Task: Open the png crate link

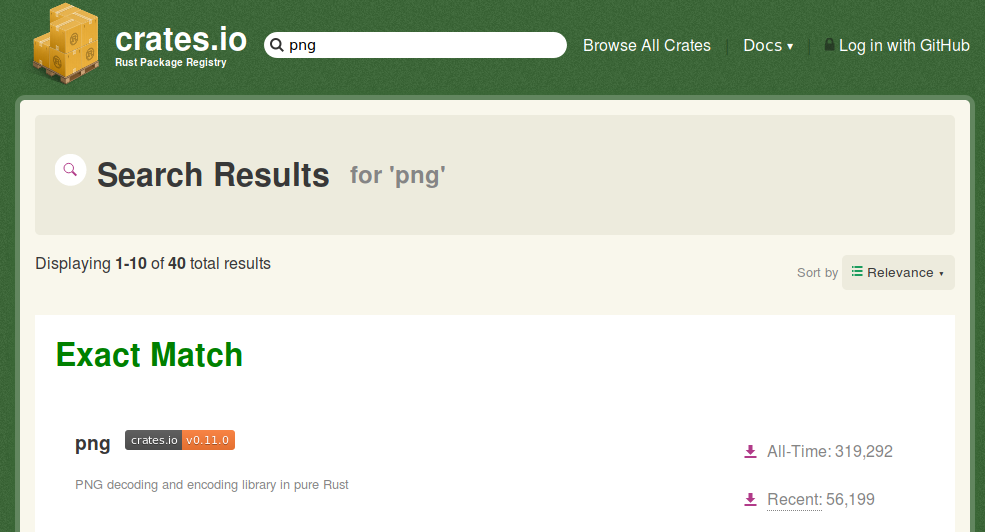Action: 92,443
